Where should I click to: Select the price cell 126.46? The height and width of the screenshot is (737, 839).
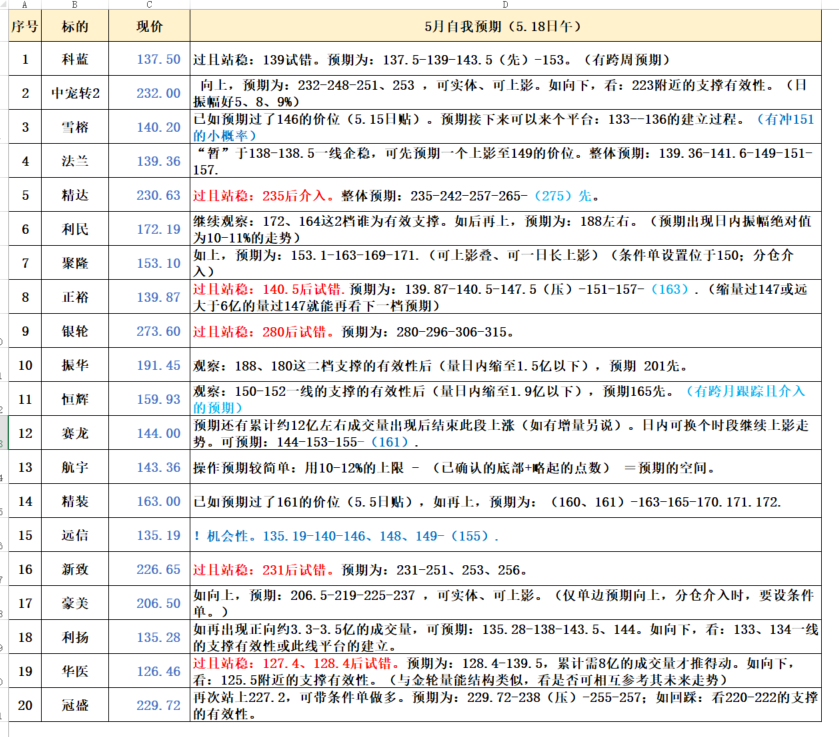[x=149, y=671]
